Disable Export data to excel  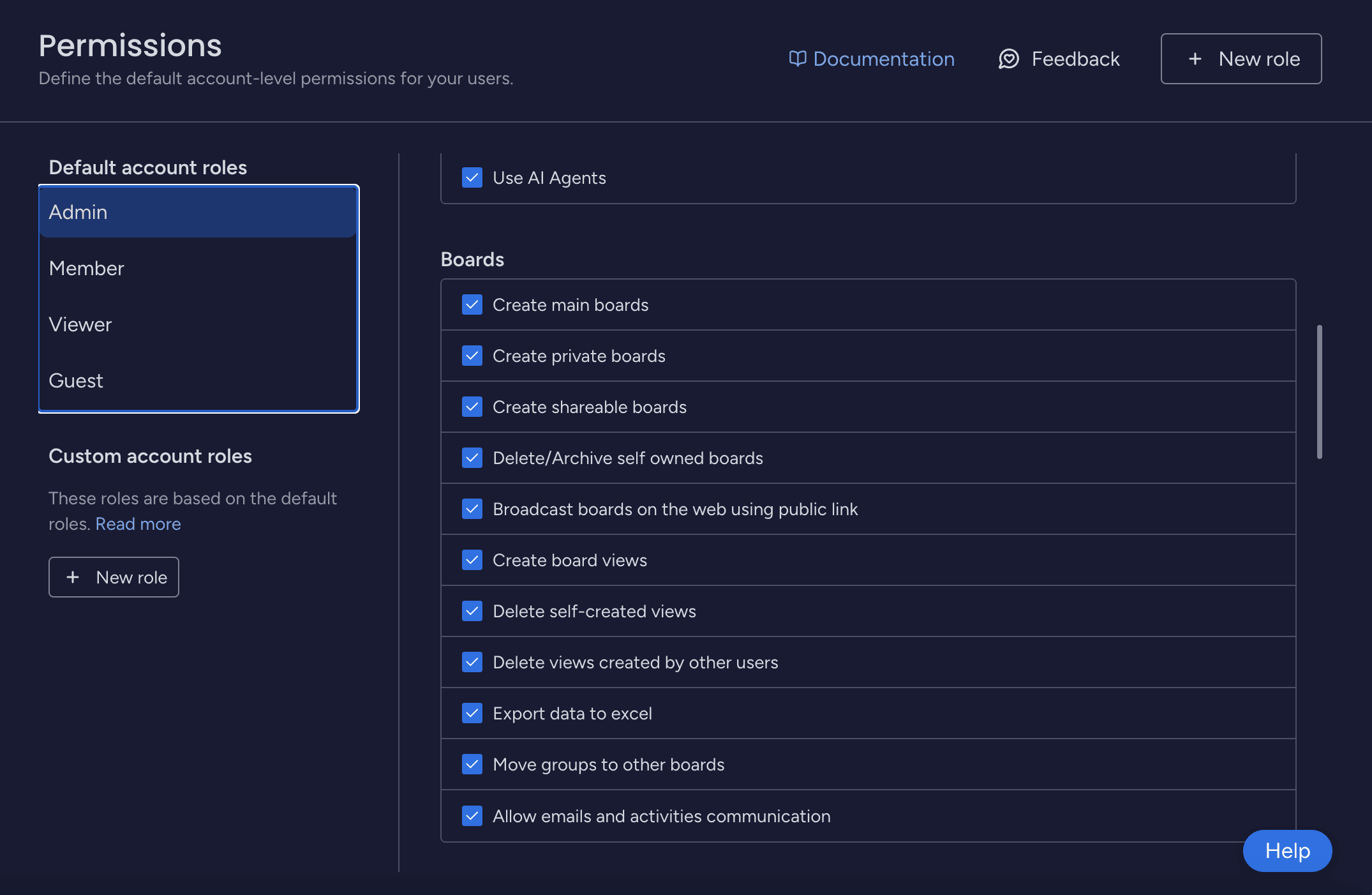[x=472, y=713]
